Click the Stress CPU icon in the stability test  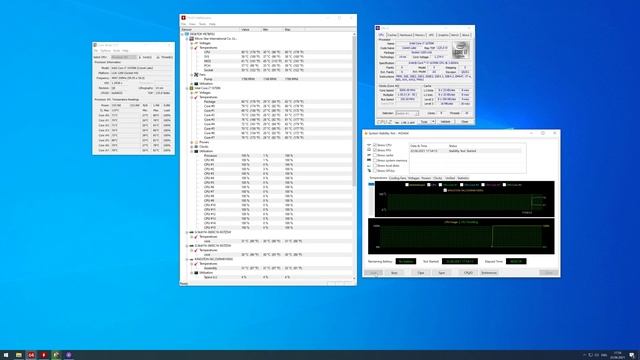(369, 145)
